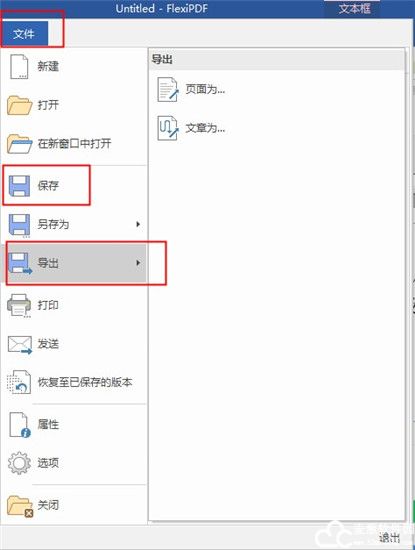Screen dimensions: 415x550
Task: Click the 新建 blank page icon
Action: [x=19, y=66]
